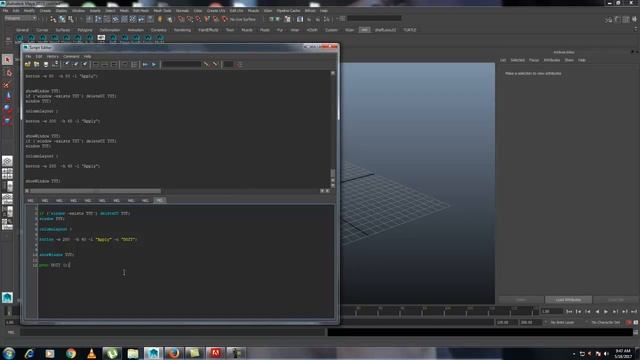
Task: Show Attribute Editor icon at top right
Action: pyautogui.click(x=617, y=19)
